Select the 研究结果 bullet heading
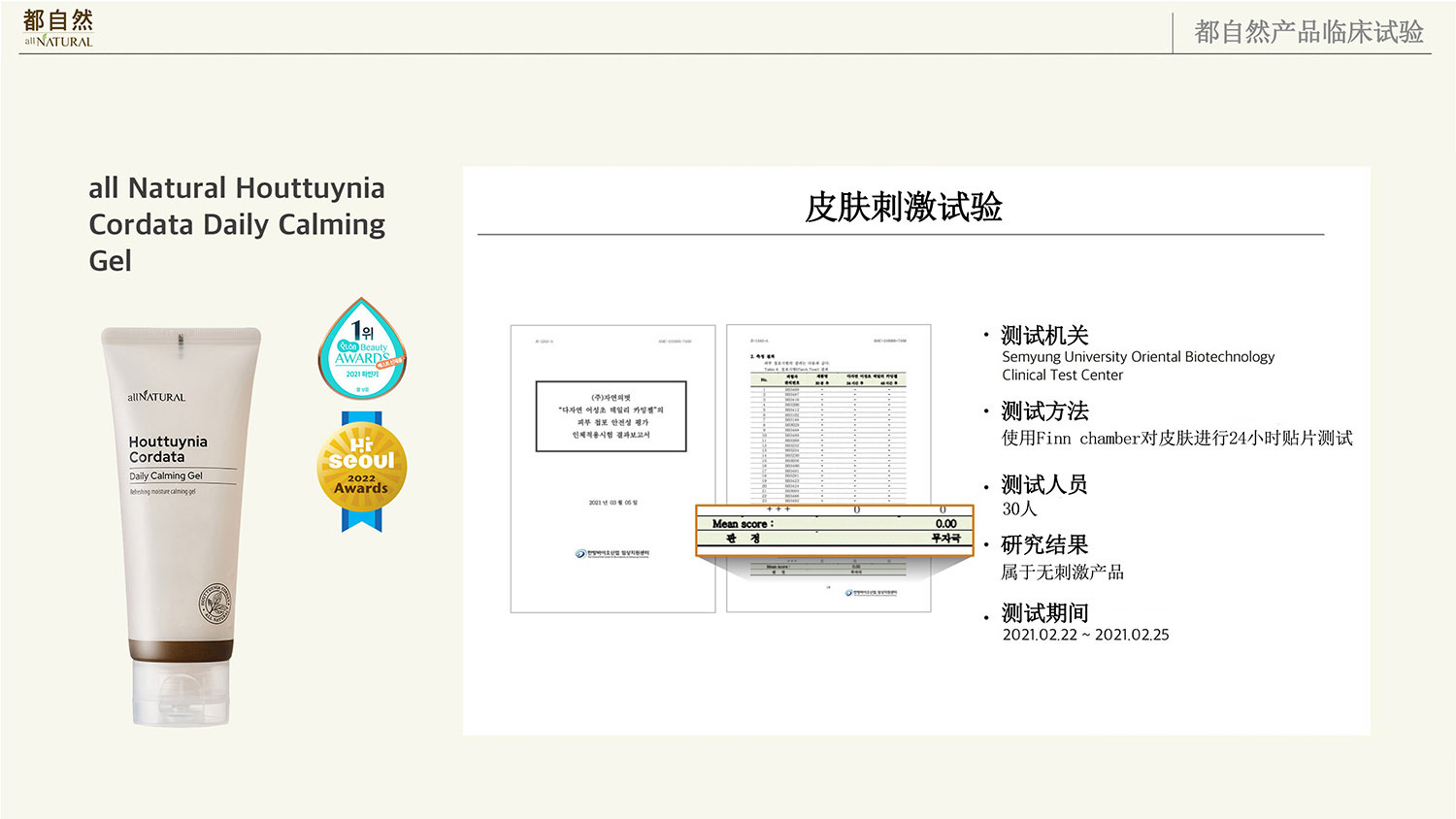The image size is (1456, 819). (1044, 545)
